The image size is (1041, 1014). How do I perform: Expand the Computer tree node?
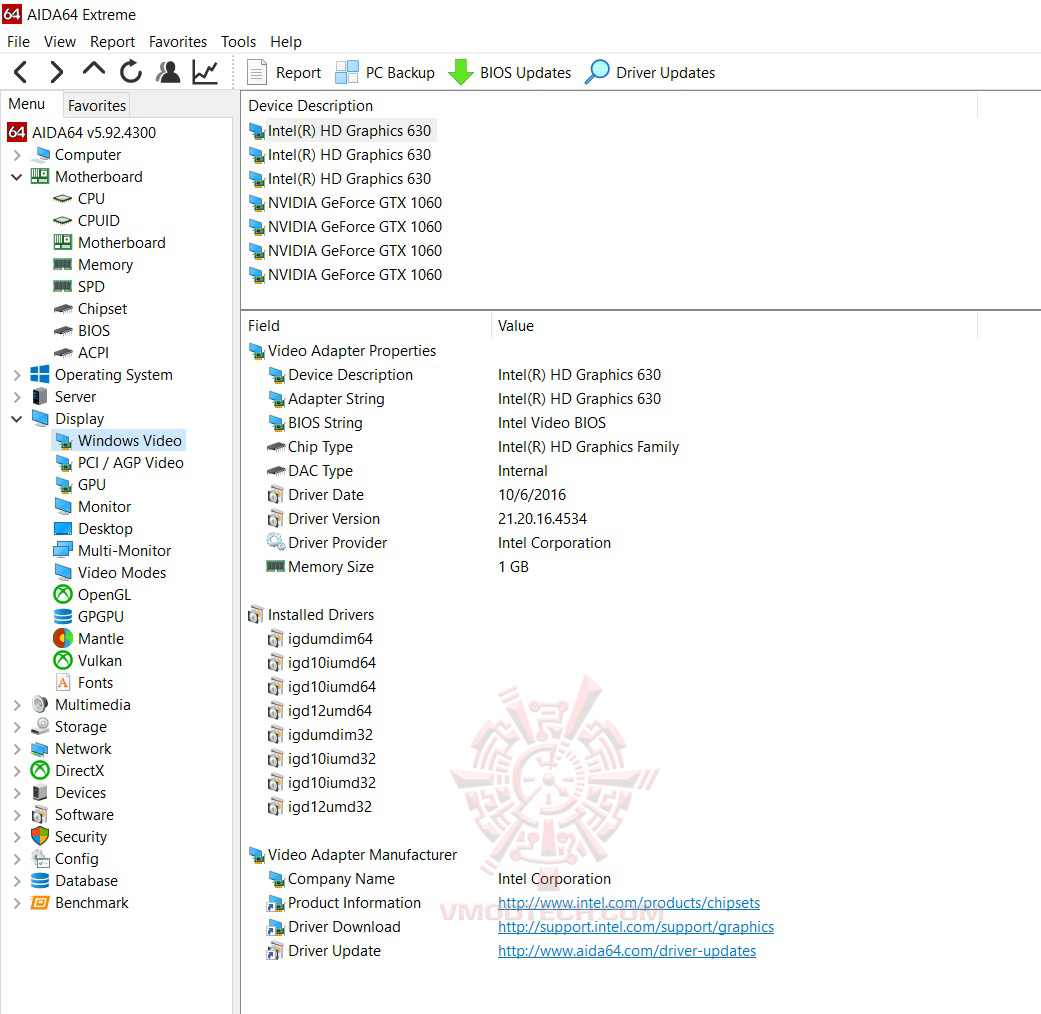pyautogui.click(x=17, y=155)
